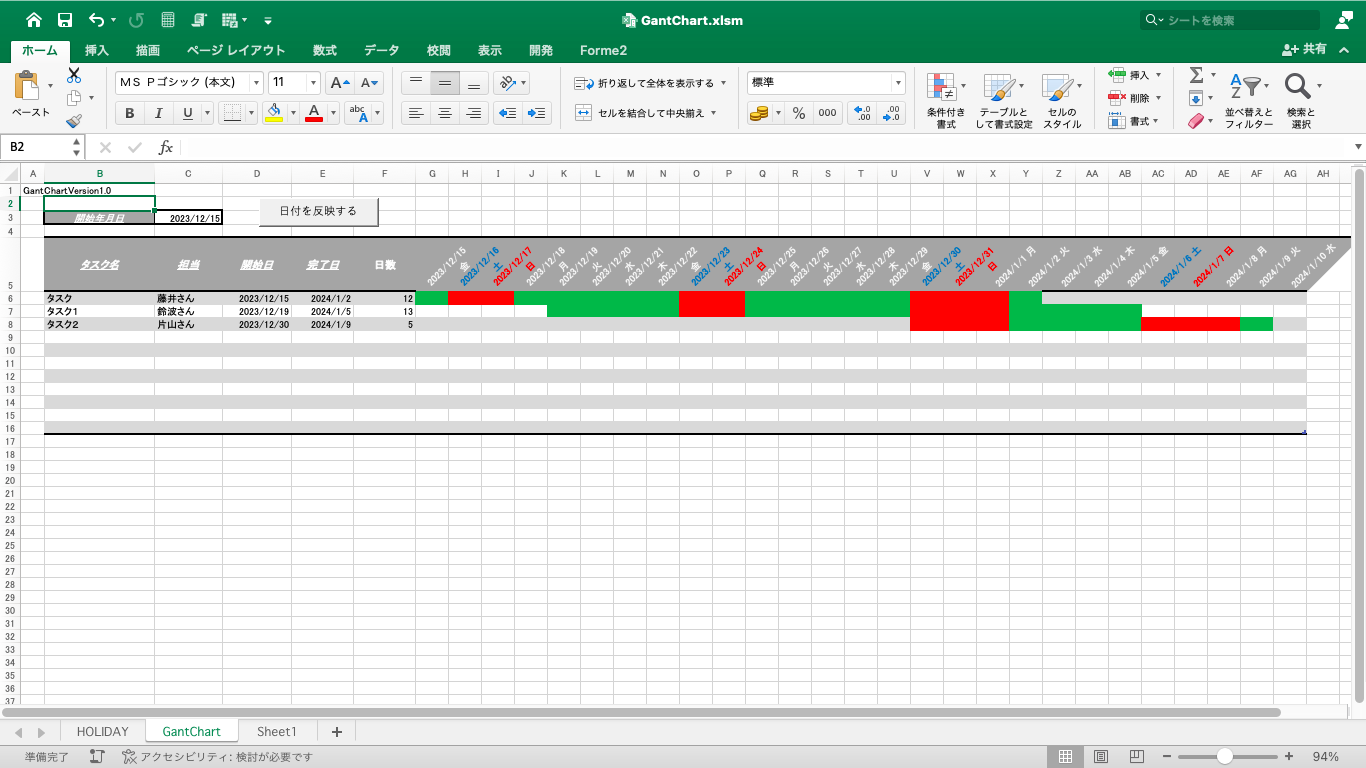The width and height of the screenshot is (1366, 768).
Task: Click the AutoSum sigma icon
Action: pyautogui.click(x=1195, y=75)
